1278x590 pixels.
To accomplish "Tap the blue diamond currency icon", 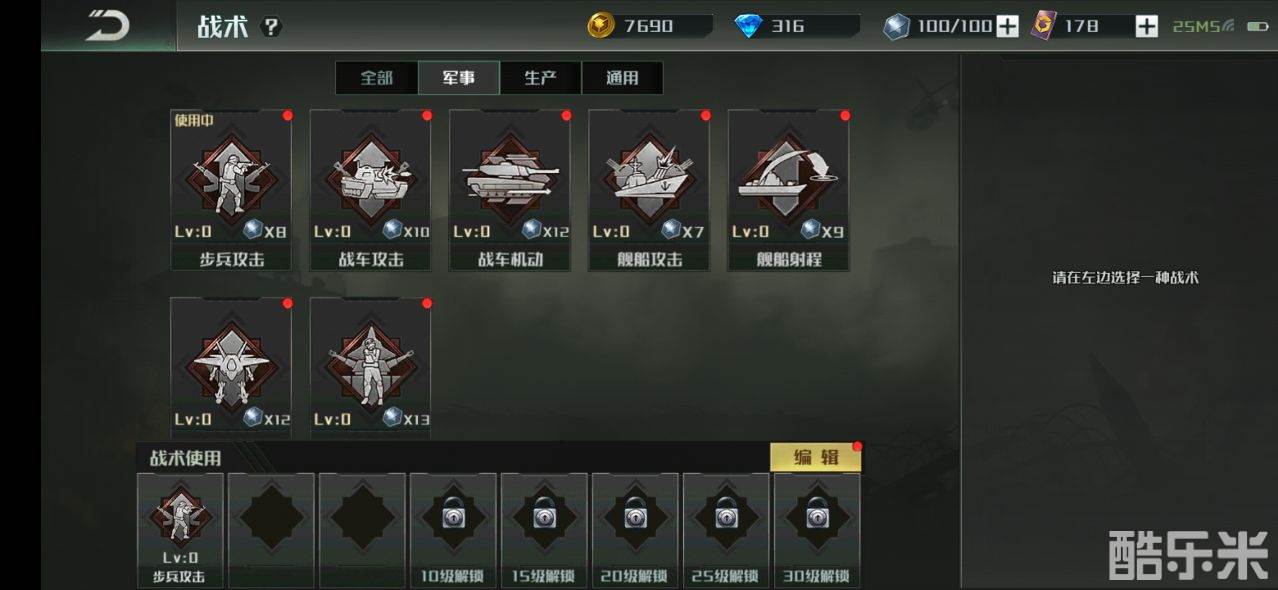I will pos(748,26).
